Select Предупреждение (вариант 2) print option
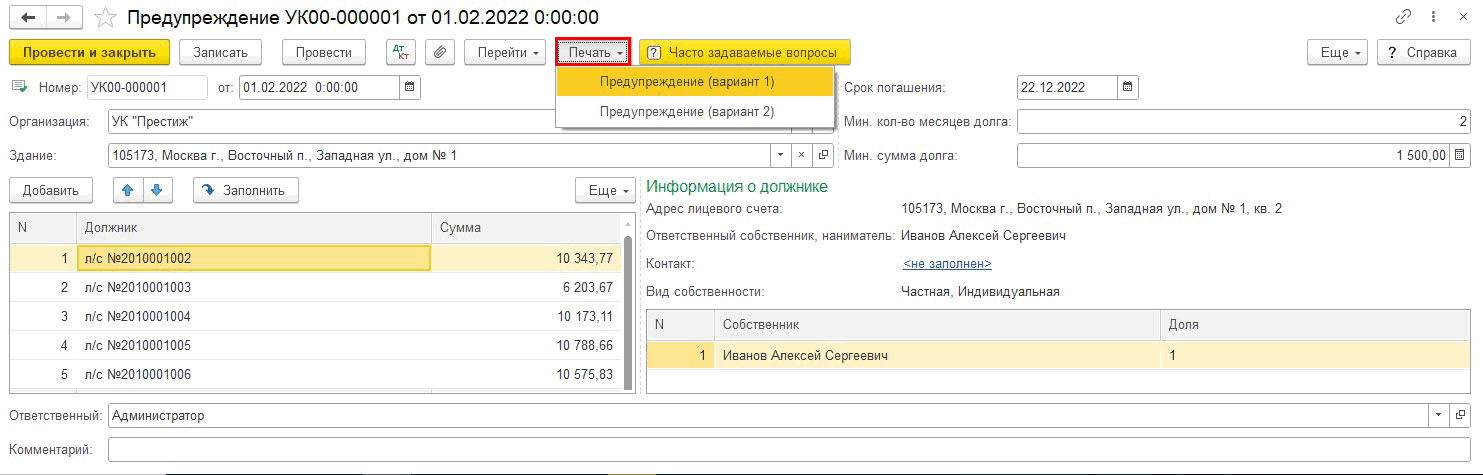The image size is (1483, 475). point(687,112)
